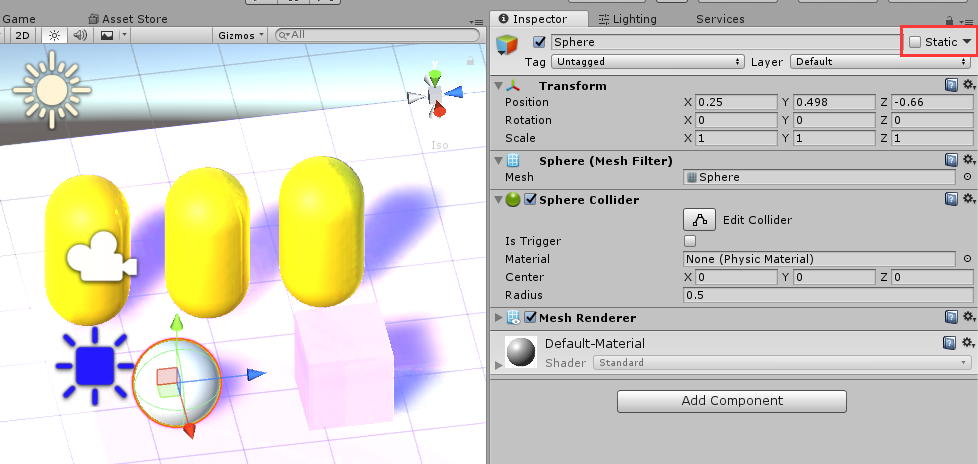Click the Add Component button
The image size is (978, 464).
click(732, 401)
